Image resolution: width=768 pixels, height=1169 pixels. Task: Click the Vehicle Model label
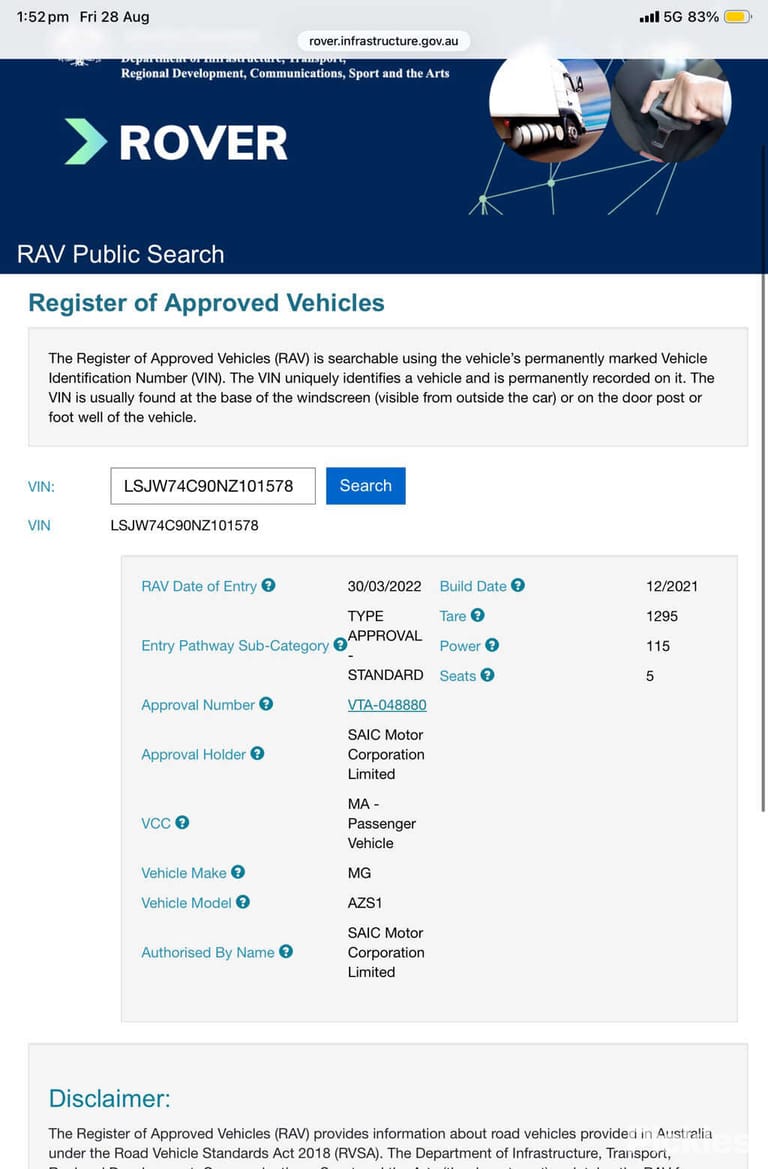186,903
